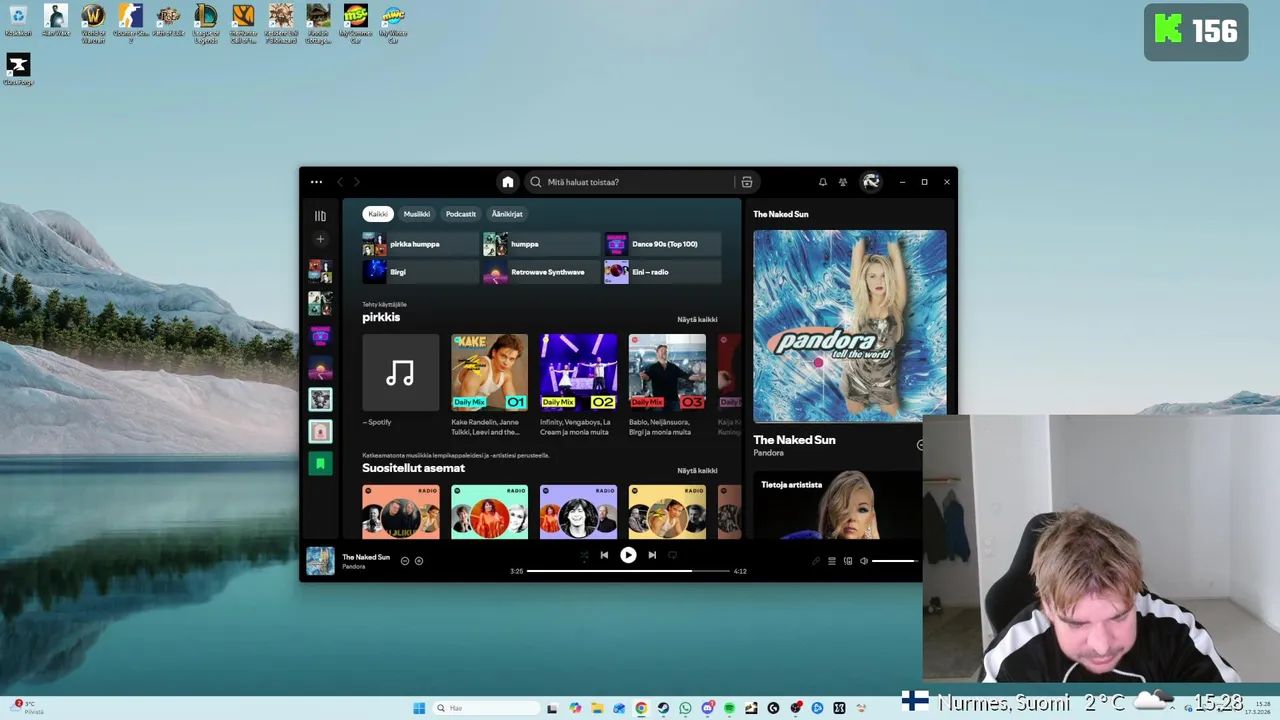Open Google Chrome from the taskbar
This screenshot has width=1280, height=720.
tap(641, 708)
